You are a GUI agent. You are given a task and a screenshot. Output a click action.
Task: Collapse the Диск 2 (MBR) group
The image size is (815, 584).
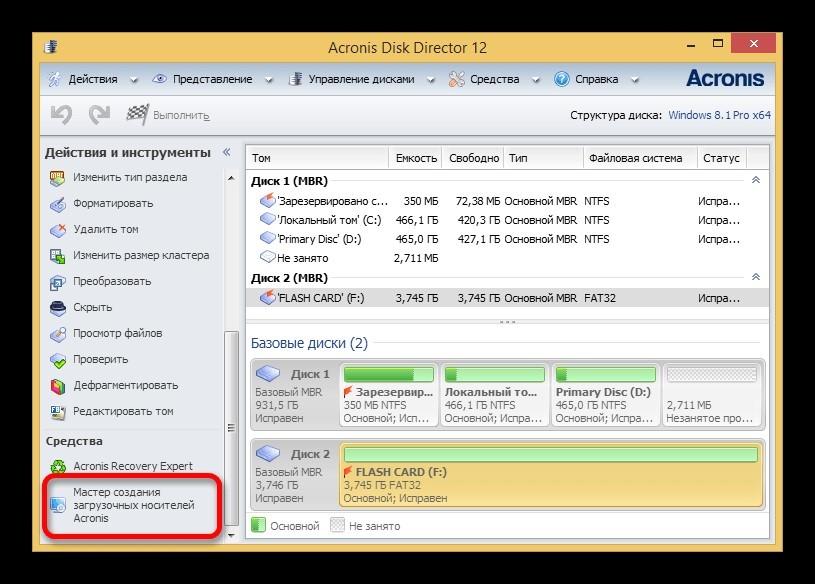(x=756, y=277)
